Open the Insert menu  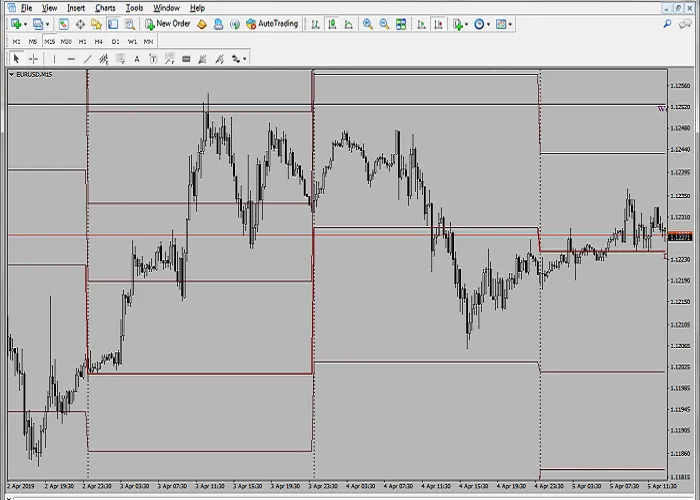(76, 8)
